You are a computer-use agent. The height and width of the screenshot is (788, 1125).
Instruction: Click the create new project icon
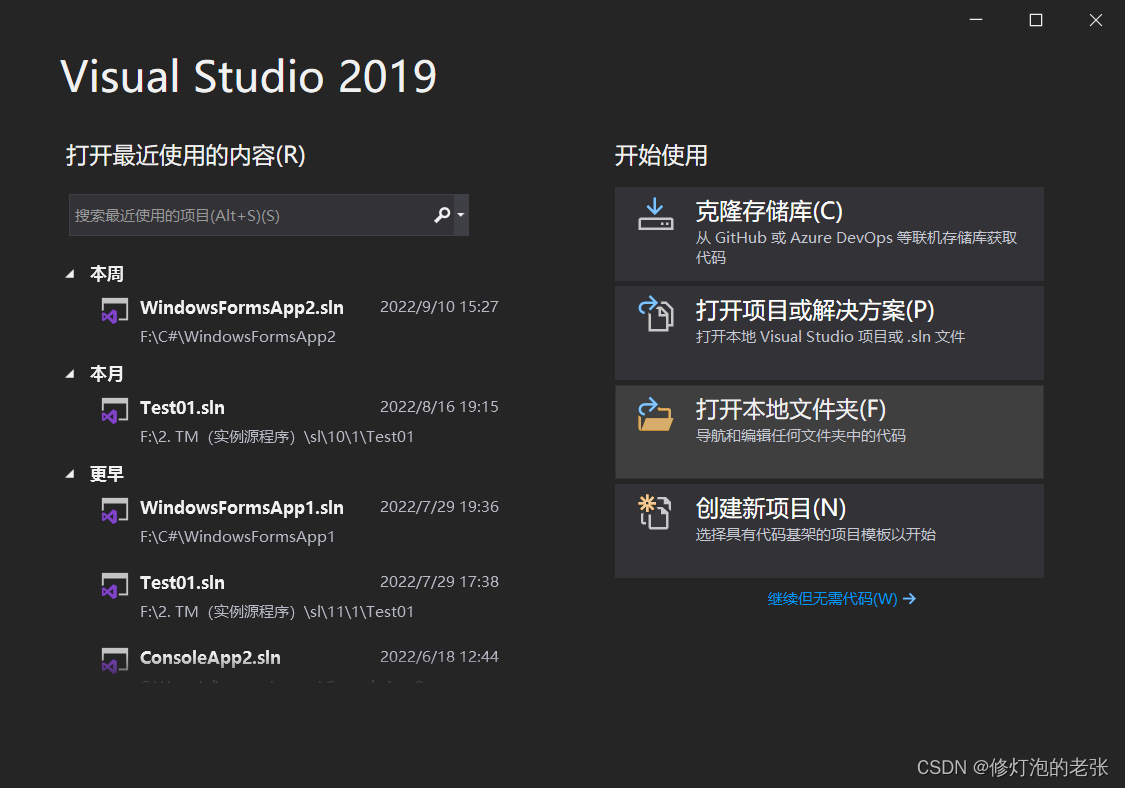(654, 512)
